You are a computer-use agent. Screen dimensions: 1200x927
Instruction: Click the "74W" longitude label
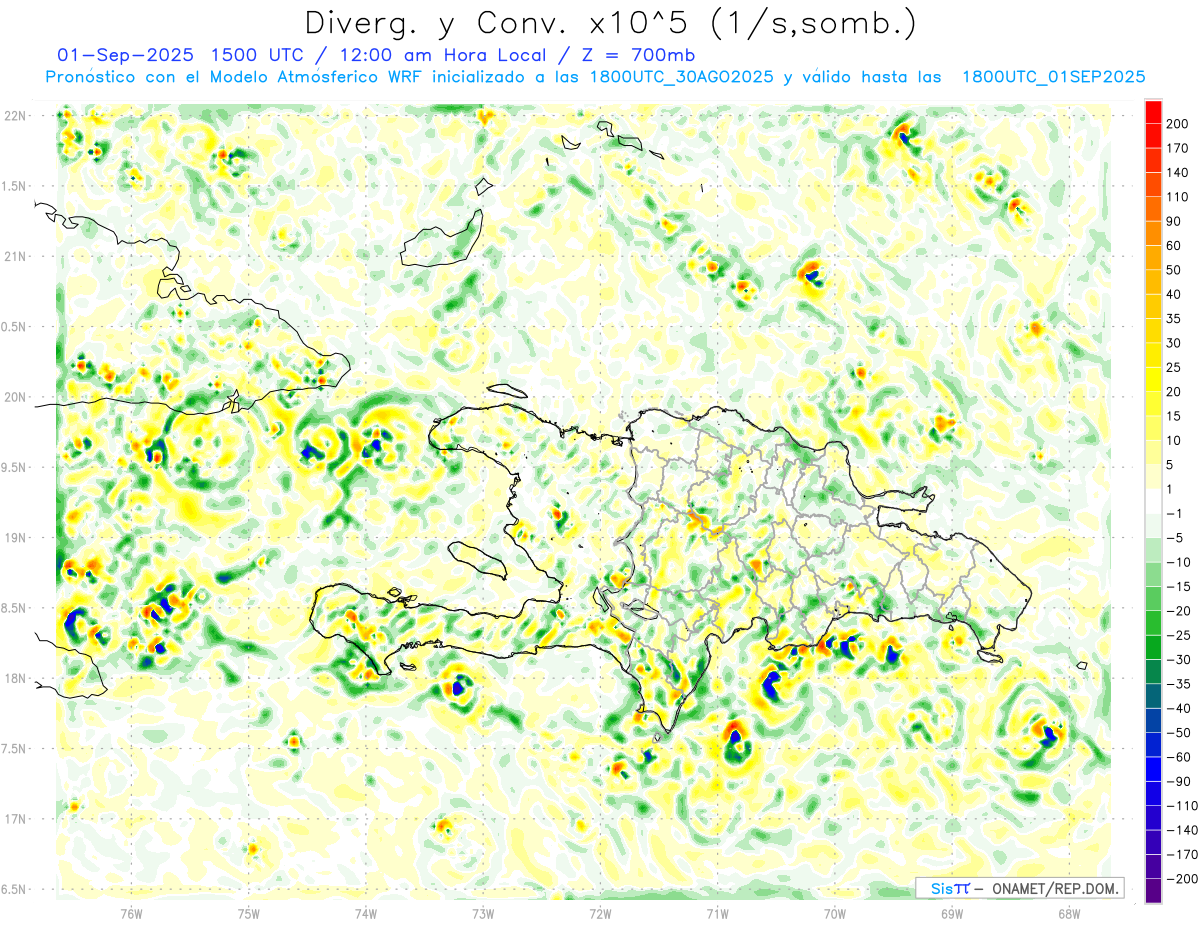(365, 914)
